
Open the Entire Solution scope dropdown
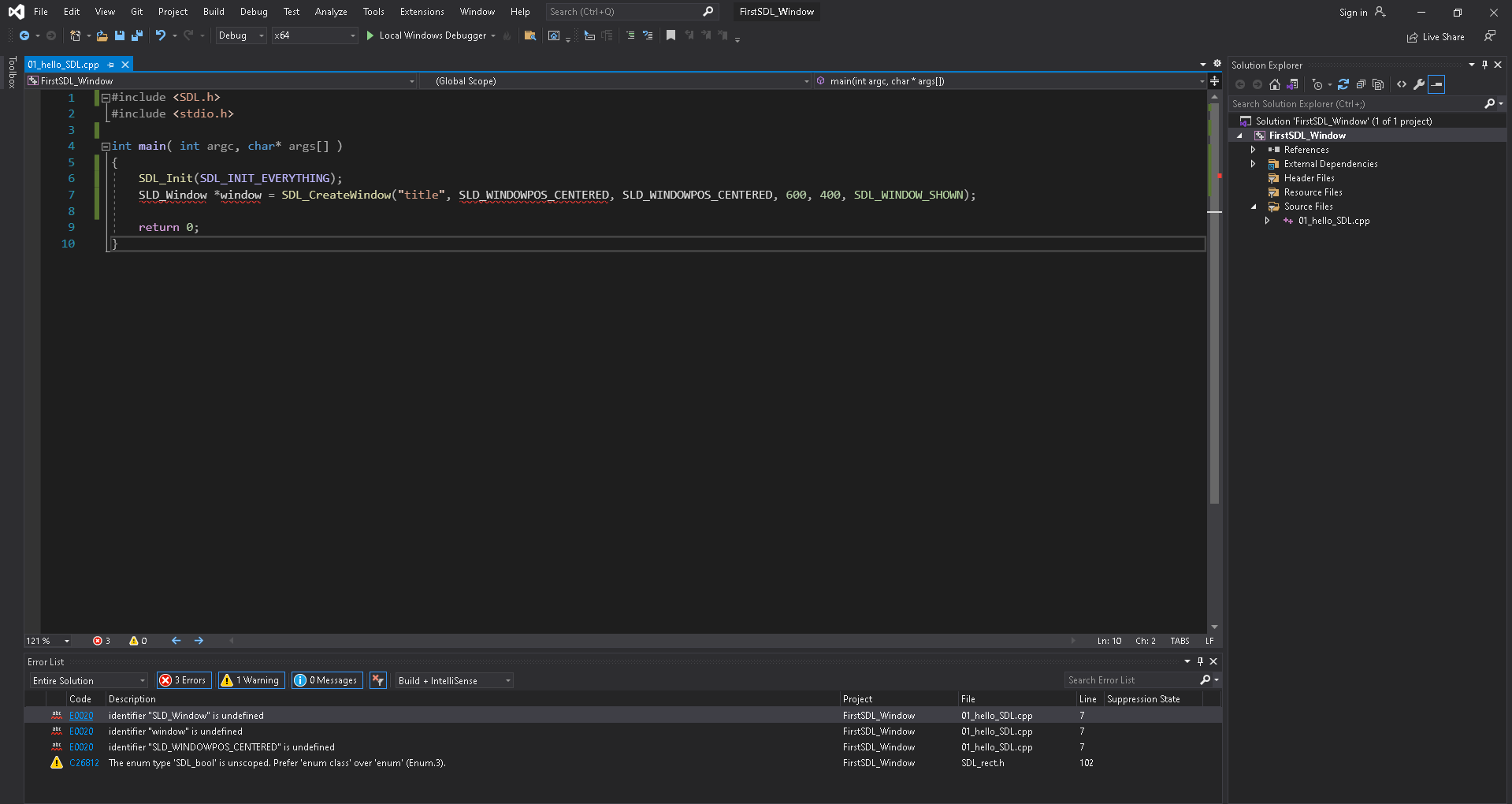coord(89,680)
